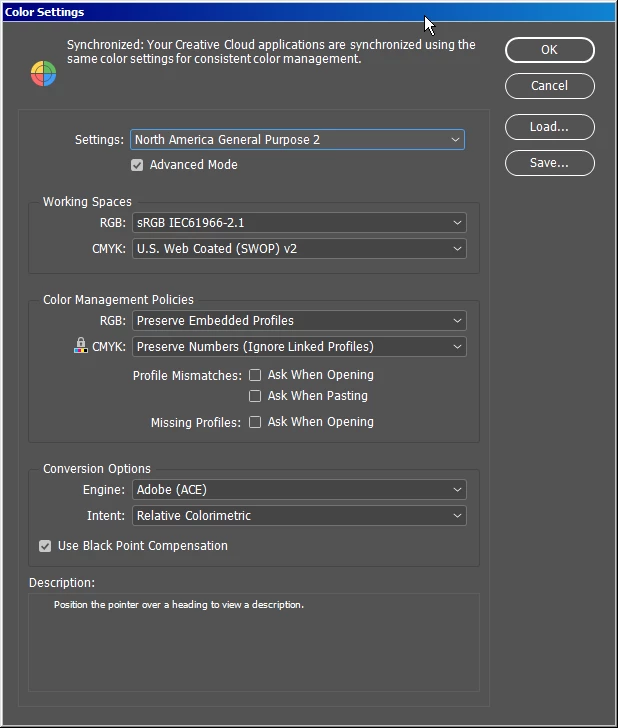Click the Synchronized status message text

[271, 52]
